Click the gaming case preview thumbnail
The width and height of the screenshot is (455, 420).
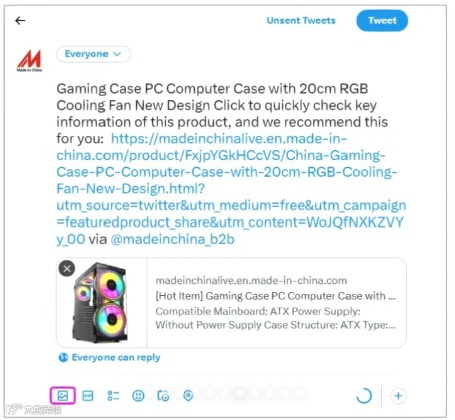(102, 303)
